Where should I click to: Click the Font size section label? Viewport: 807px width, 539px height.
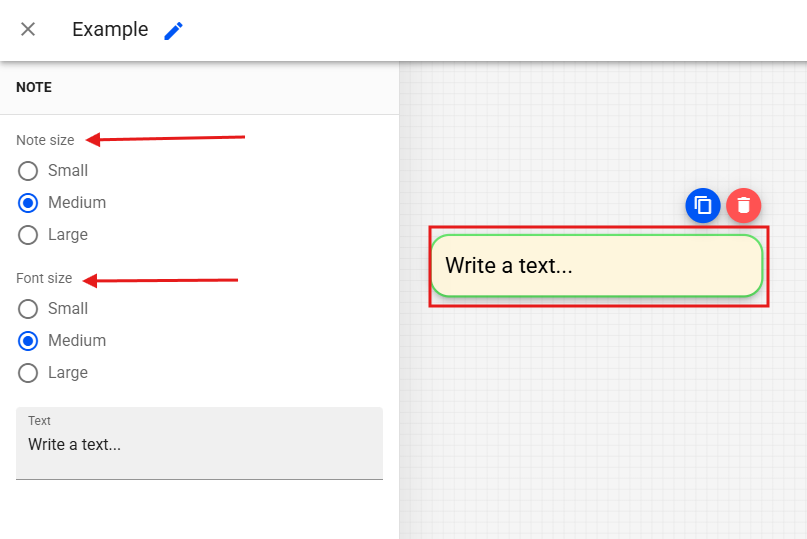[x=44, y=278]
